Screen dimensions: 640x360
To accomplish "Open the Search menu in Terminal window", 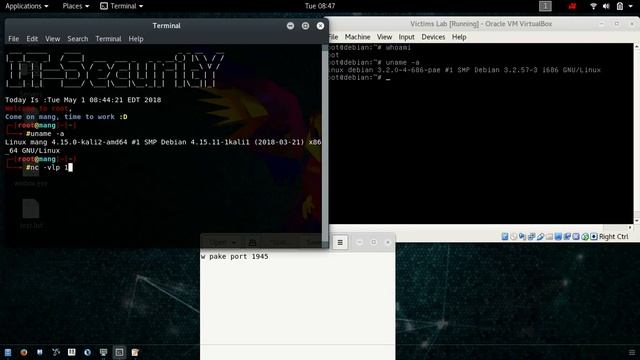I will [78, 39].
